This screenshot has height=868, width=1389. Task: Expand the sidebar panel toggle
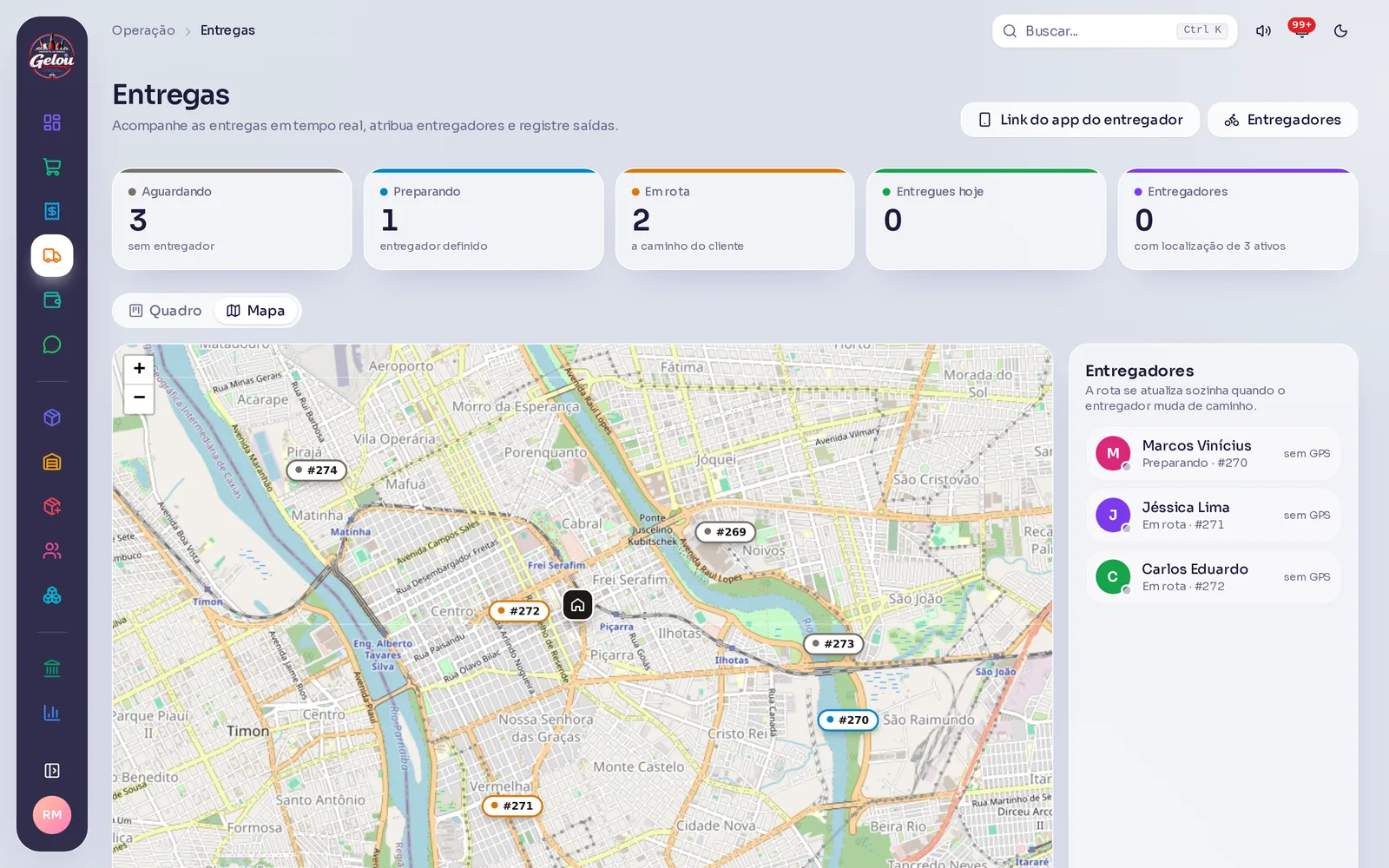52,771
